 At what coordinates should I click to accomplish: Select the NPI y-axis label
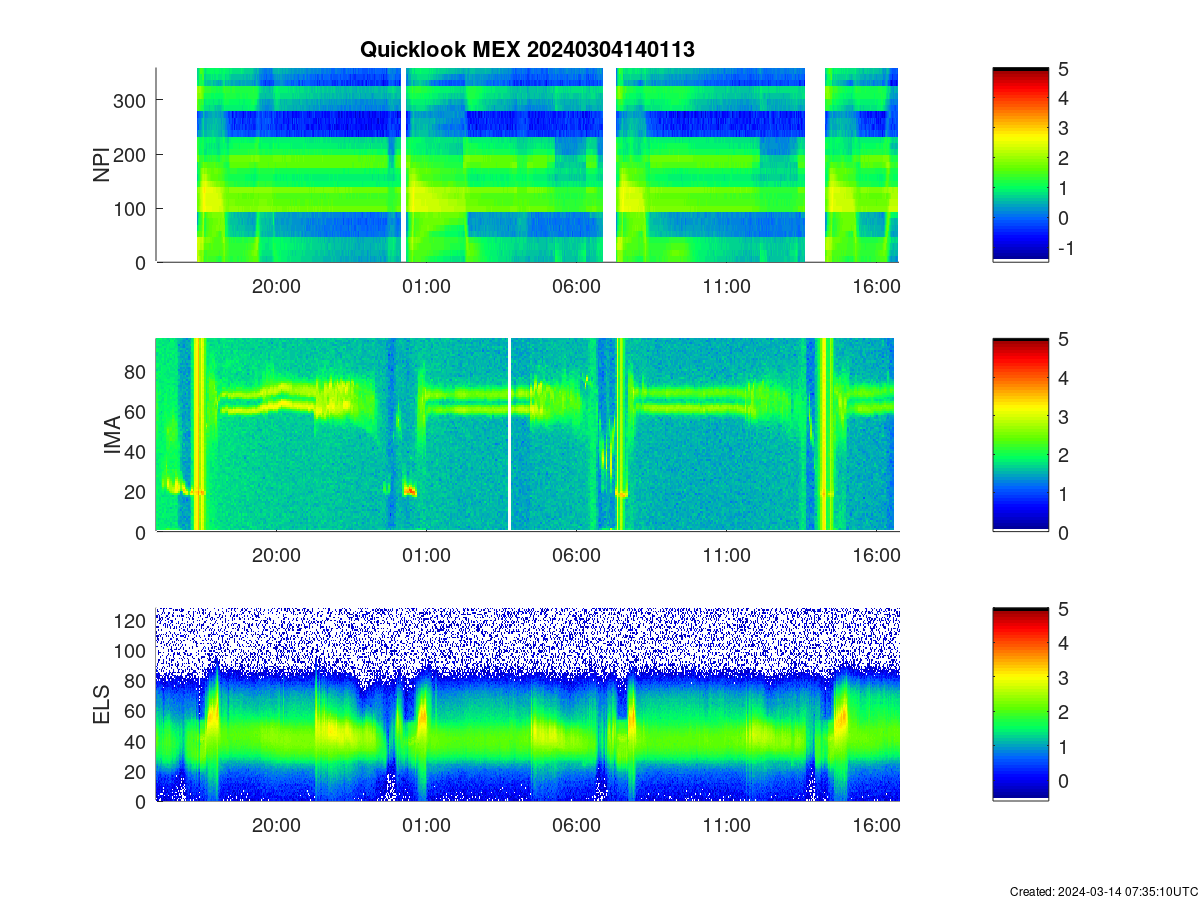(x=101, y=165)
